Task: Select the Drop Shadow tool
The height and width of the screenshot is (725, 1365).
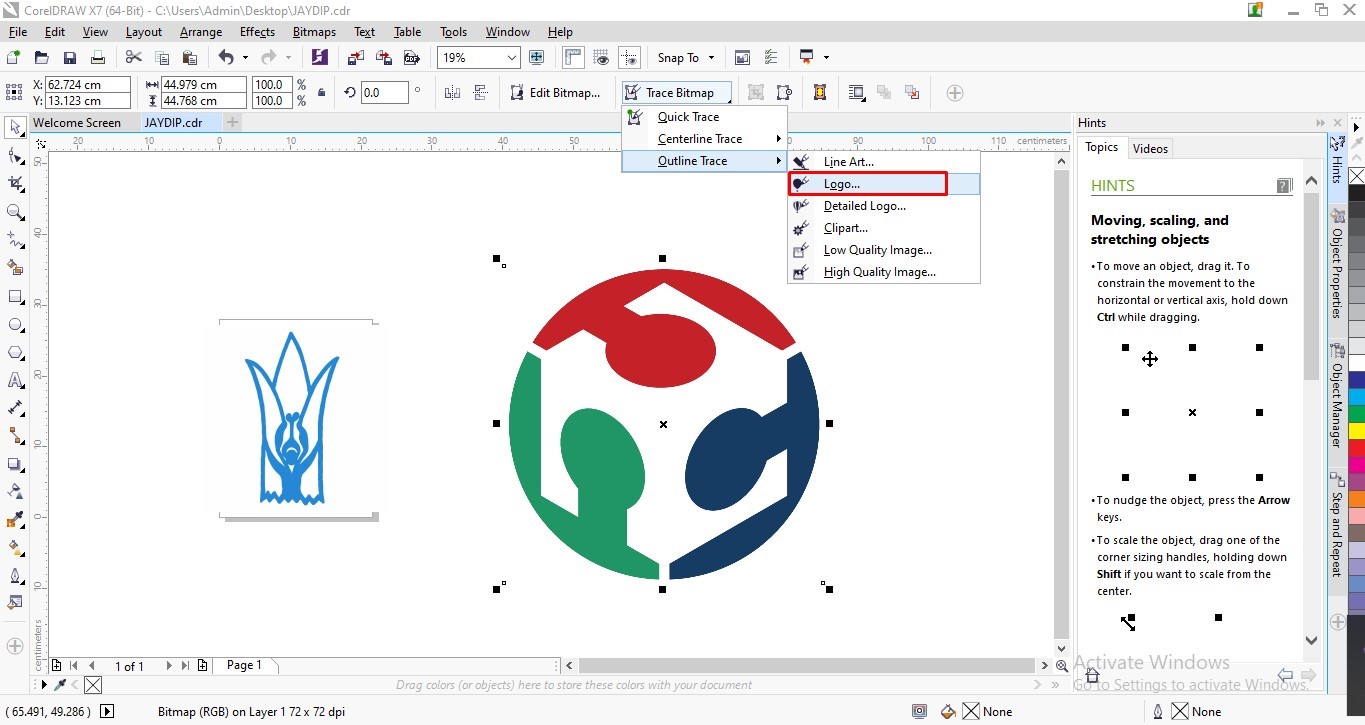Action: coord(15,464)
